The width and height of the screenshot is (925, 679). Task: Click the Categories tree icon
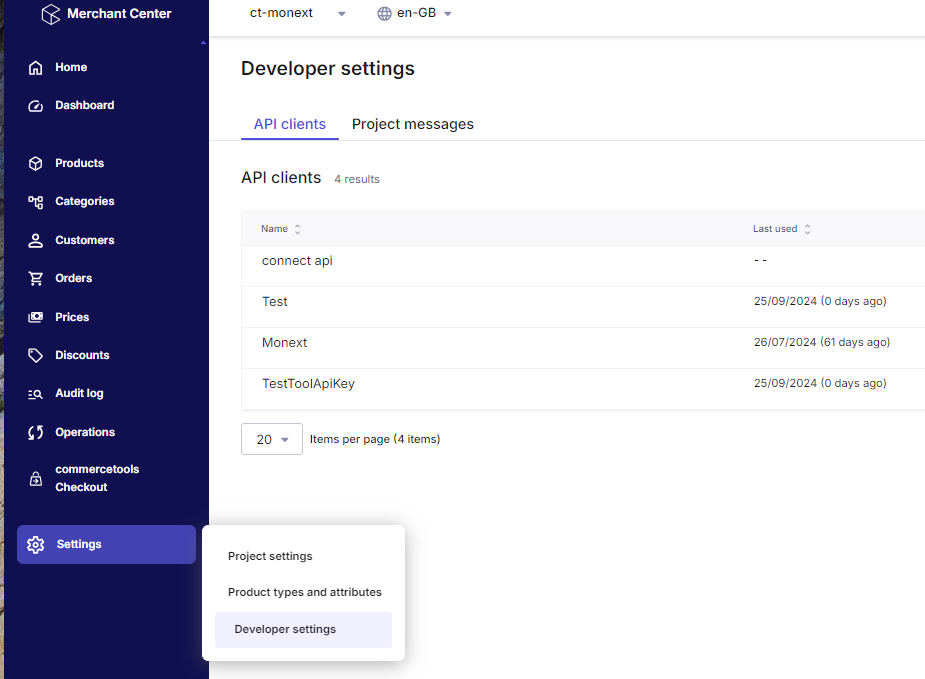(x=35, y=202)
